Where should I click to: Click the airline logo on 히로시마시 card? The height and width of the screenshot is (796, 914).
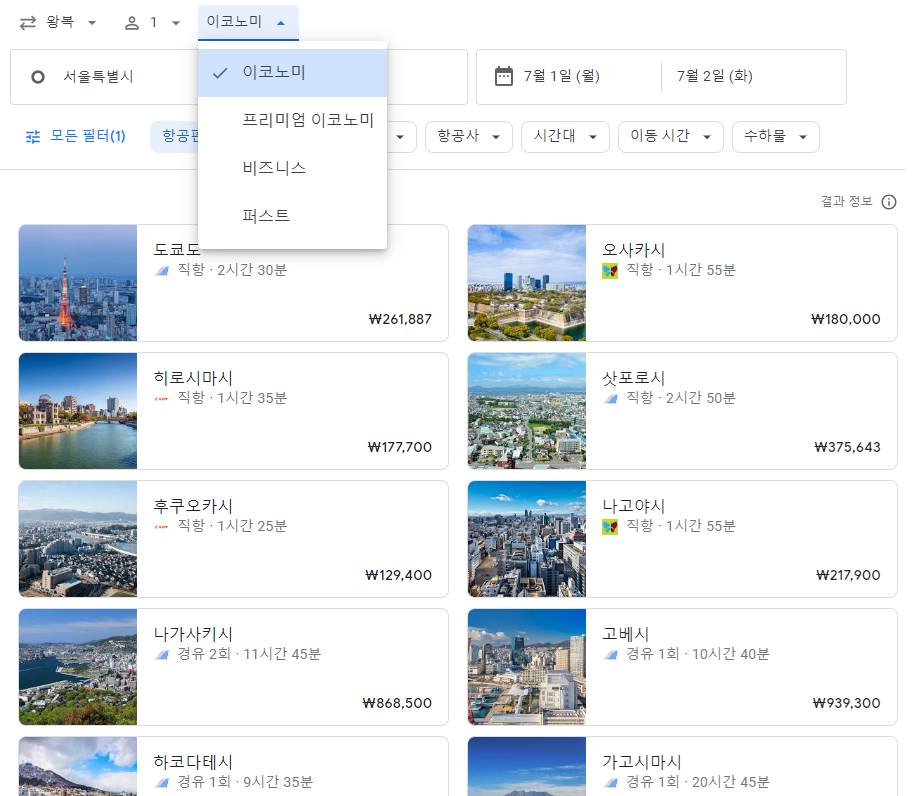coord(161,399)
